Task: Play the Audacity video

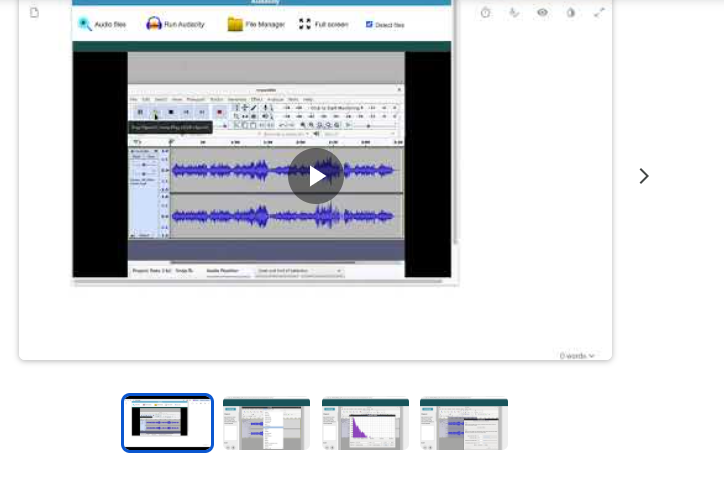Action: [x=316, y=176]
